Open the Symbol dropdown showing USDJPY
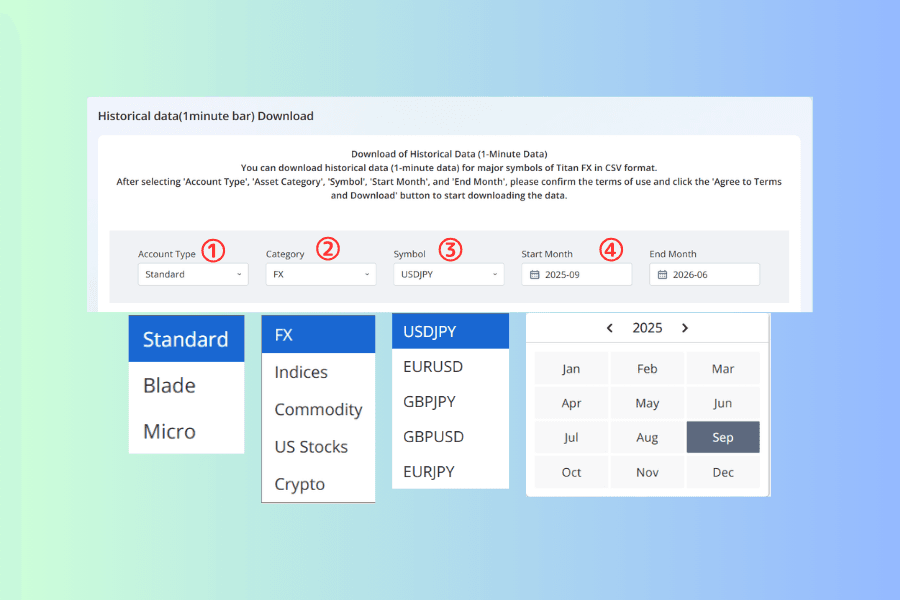This screenshot has height=600, width=900. [449, 274]
